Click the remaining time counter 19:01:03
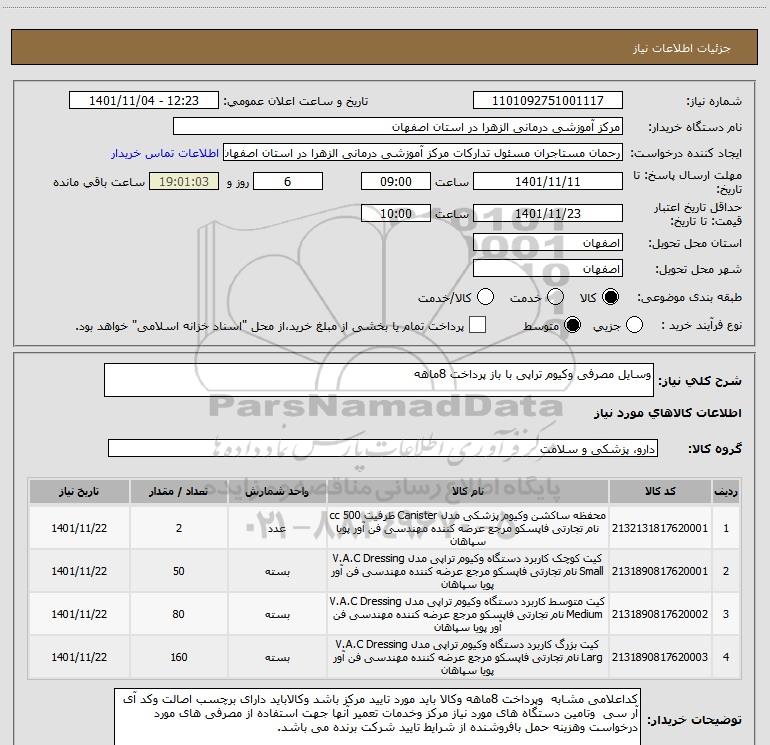Screen dimensions: 770x745 [184, 182]
